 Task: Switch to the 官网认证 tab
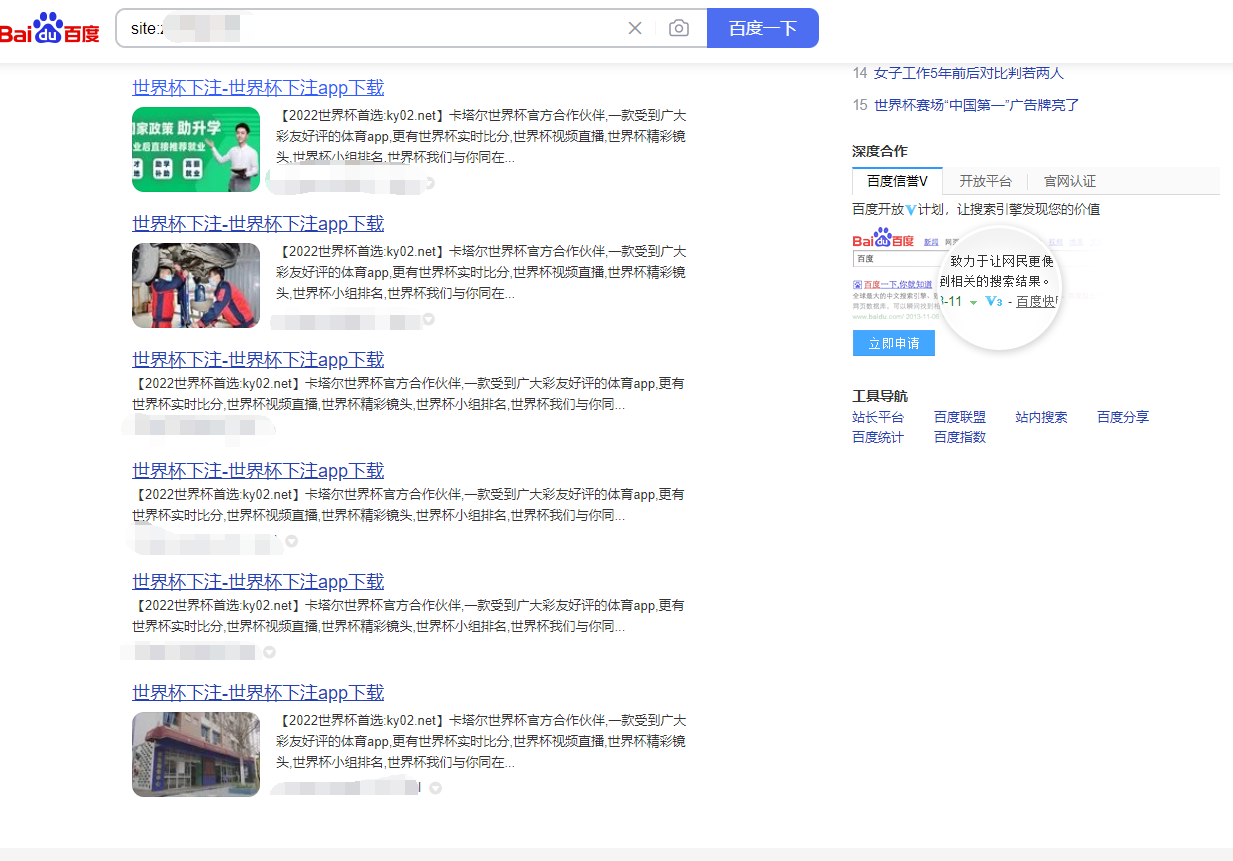pos(1070,181)
